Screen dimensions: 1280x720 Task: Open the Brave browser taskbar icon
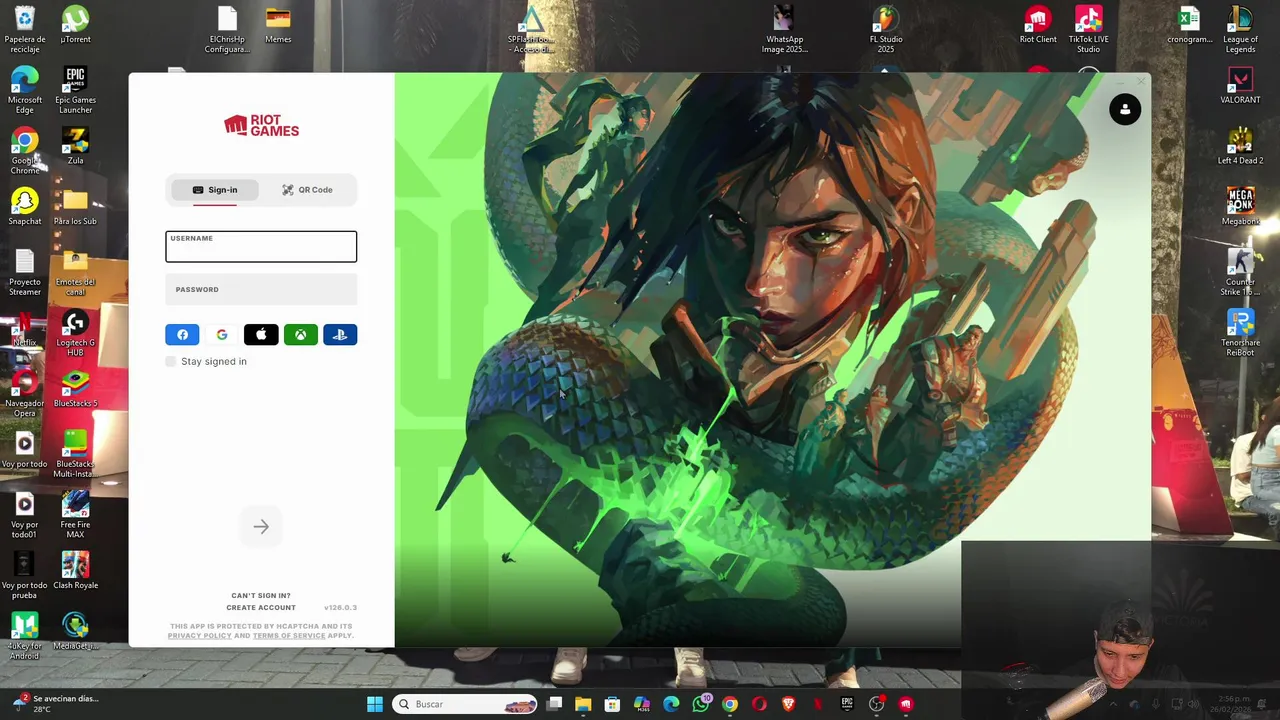point(788,704)
